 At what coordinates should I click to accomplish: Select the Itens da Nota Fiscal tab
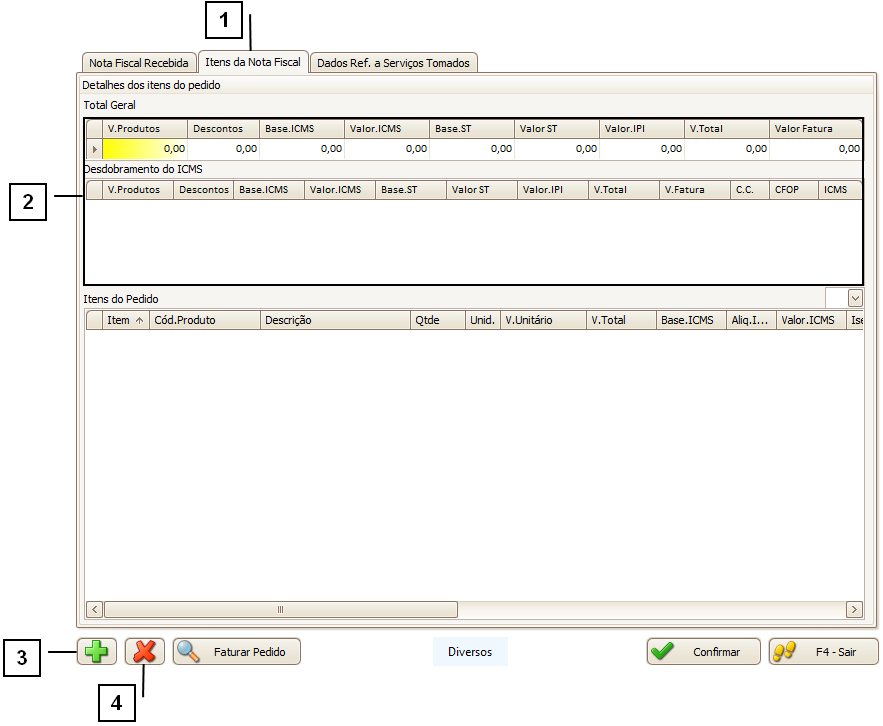coord(253,62)
